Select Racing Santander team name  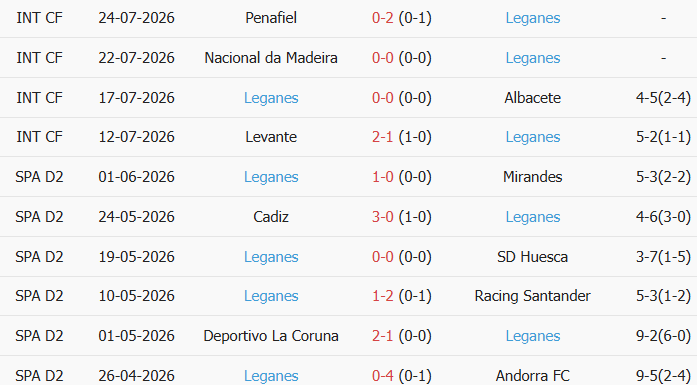pos(533,296)
